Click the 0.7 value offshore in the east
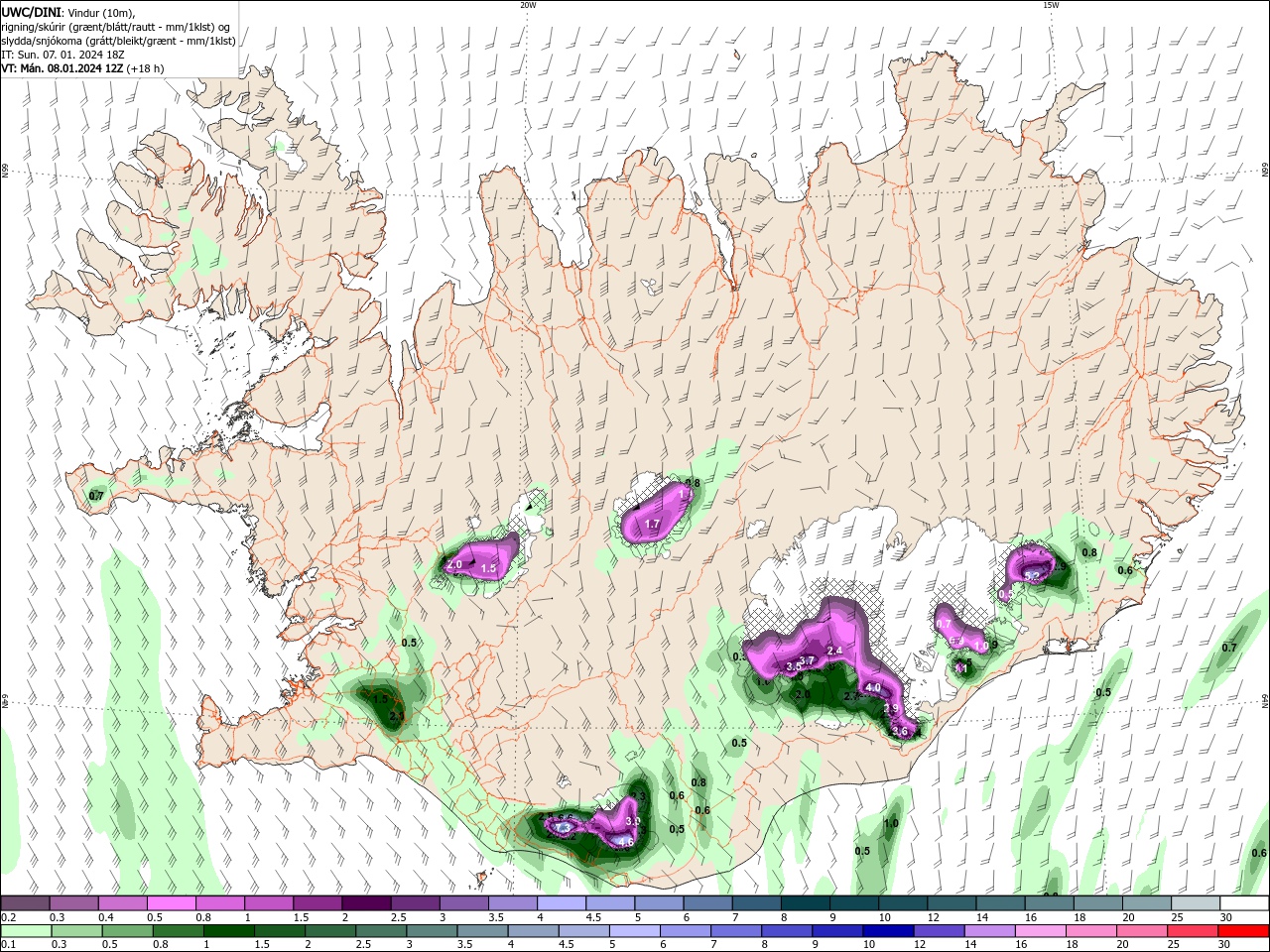 pyautogui.click(x=1229, y=648)
